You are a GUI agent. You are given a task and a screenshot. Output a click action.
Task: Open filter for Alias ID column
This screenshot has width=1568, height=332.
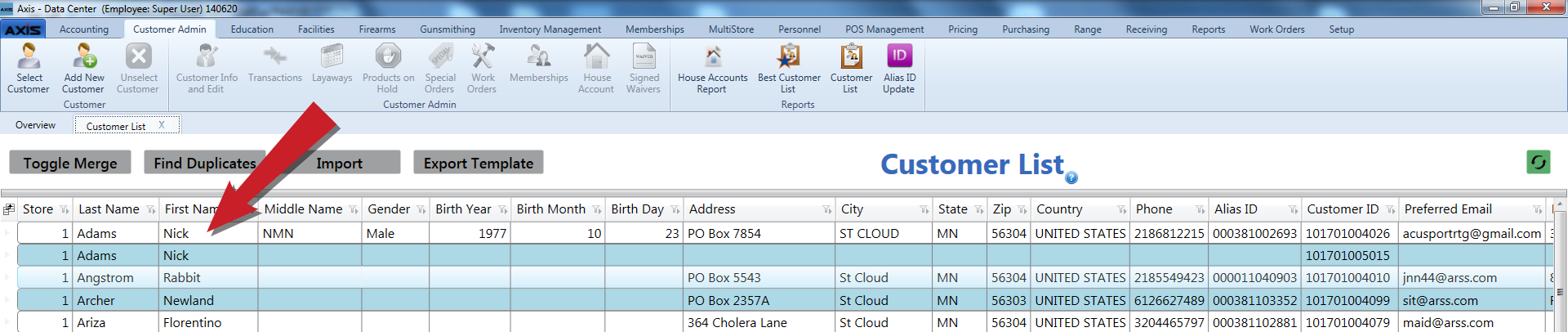1293,210
